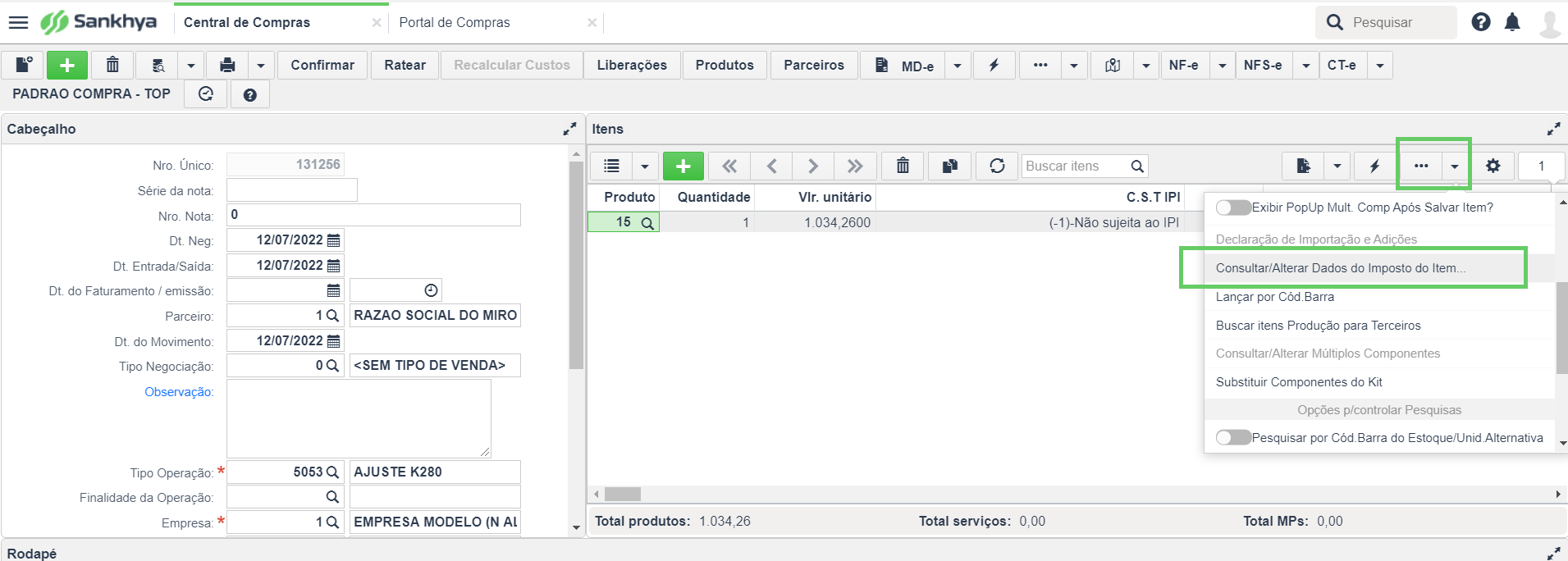Open help icon in top-right header
This screenshot has height=561, width=1568.
pos(1481,22)
